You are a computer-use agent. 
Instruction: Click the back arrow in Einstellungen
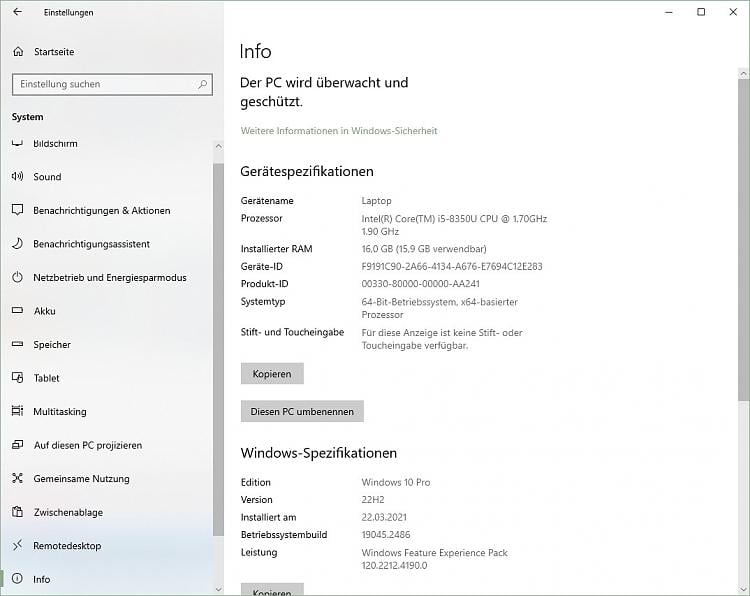(x=17, y=12)
